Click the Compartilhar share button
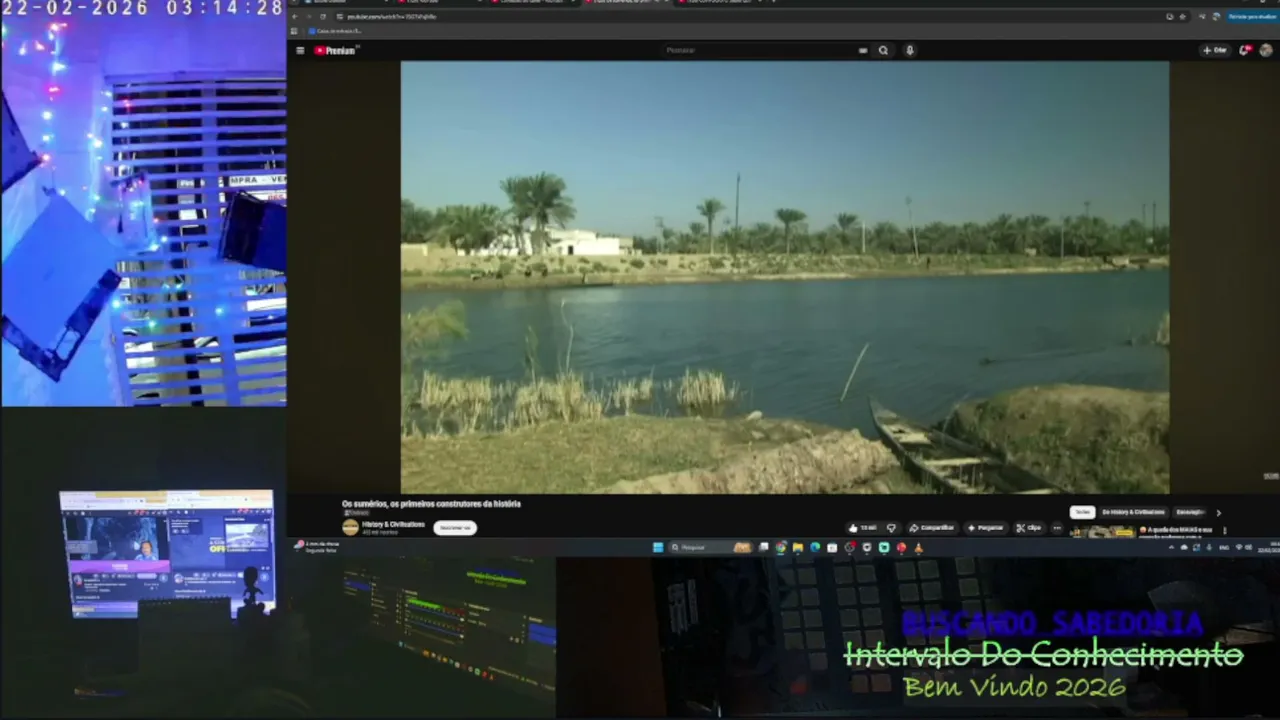The image size is (1280, 720). click(x=931, y=528)
